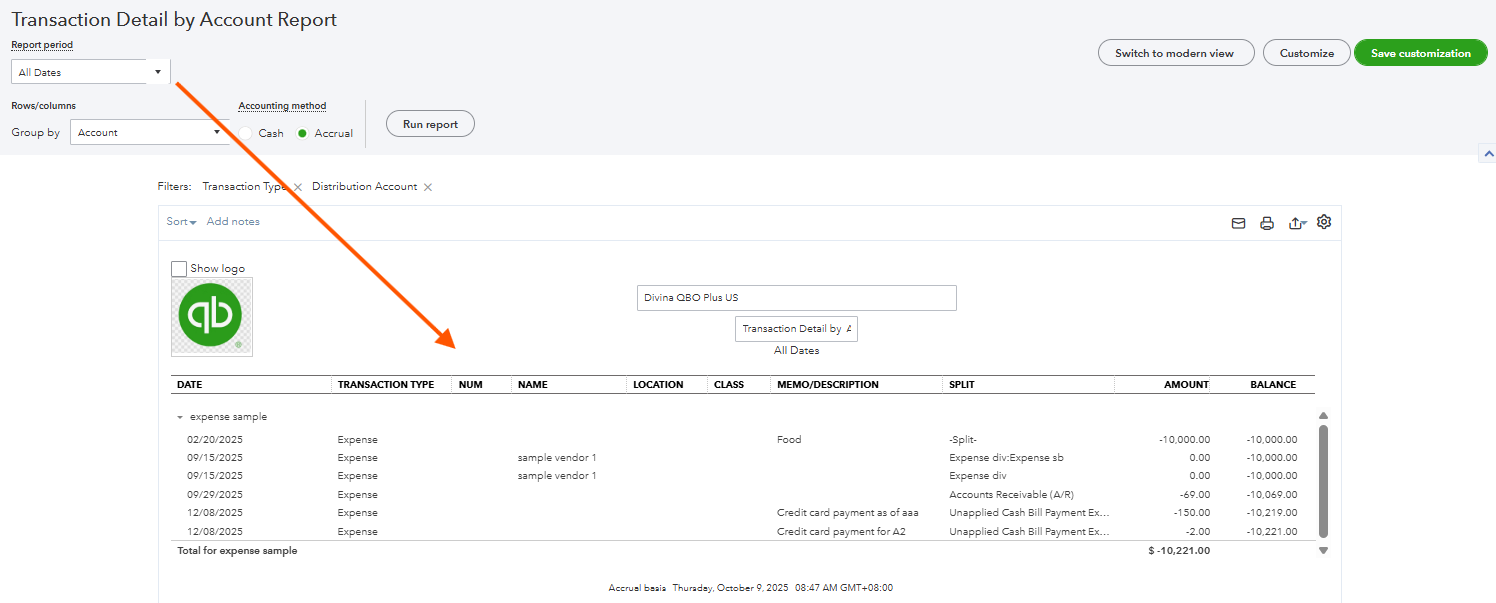
Task: Click the report's vertical scrollbar
Action: (x=1323, y=480)
